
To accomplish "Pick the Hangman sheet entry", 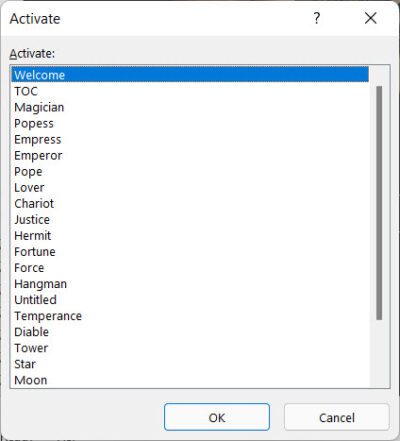I will pyautogui.click(x=190, y=284).
